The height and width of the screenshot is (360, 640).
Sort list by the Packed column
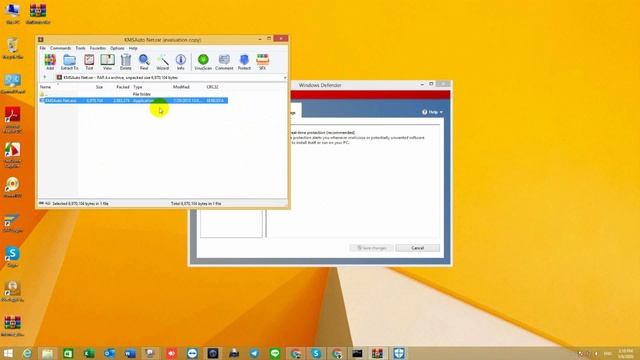pos(122,87)
